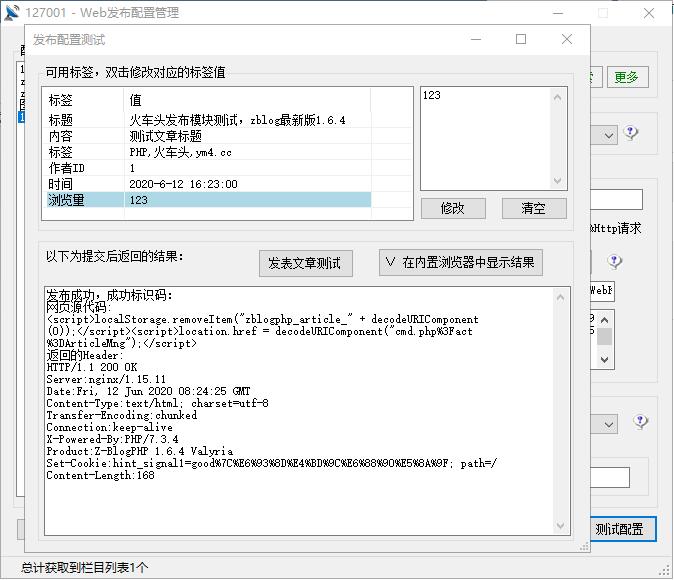
Task: Click the X-Powered-By:PHP/7.3.4 line
Action: click(x=112, y=439)
